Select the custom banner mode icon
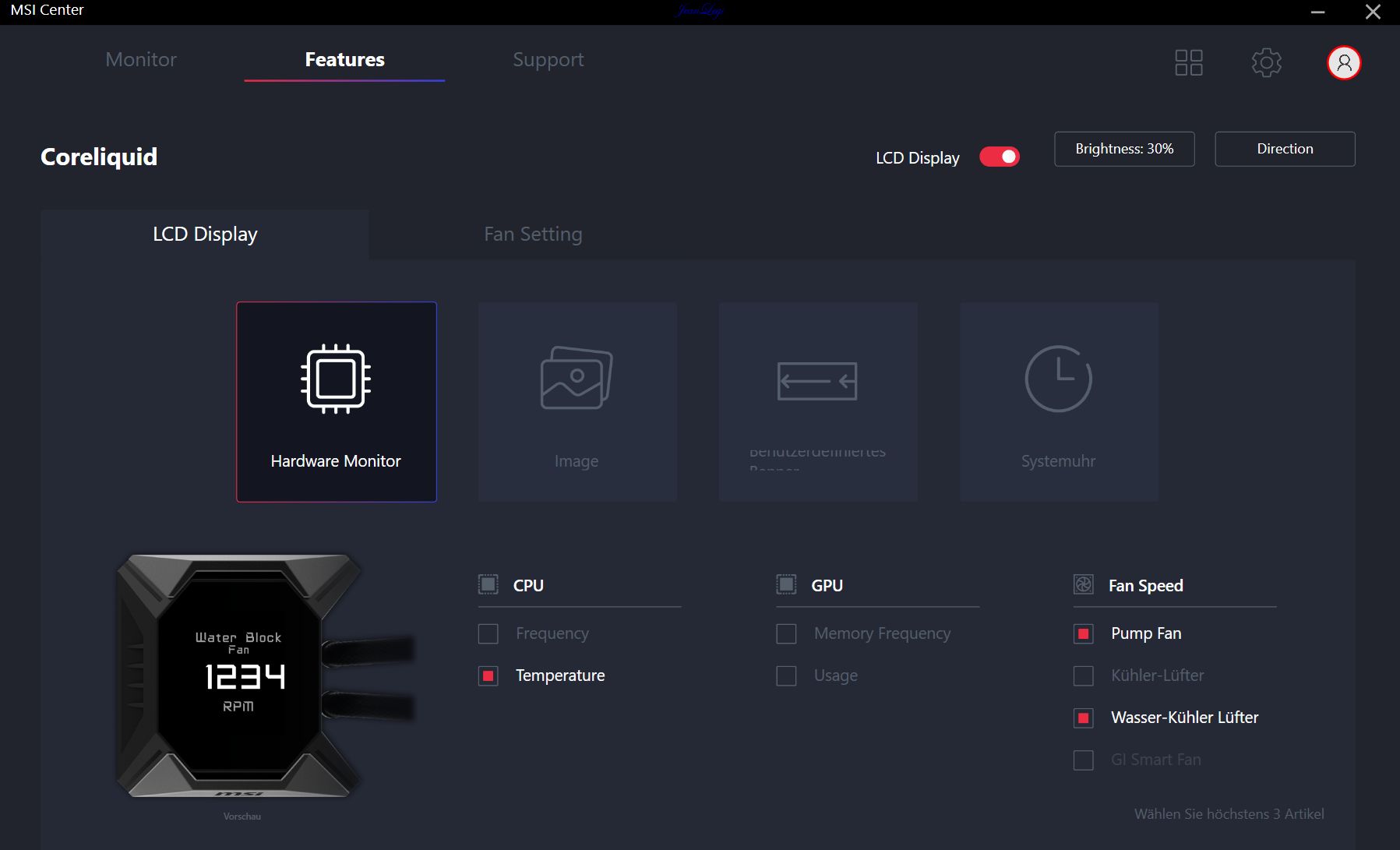 (817, 381)
